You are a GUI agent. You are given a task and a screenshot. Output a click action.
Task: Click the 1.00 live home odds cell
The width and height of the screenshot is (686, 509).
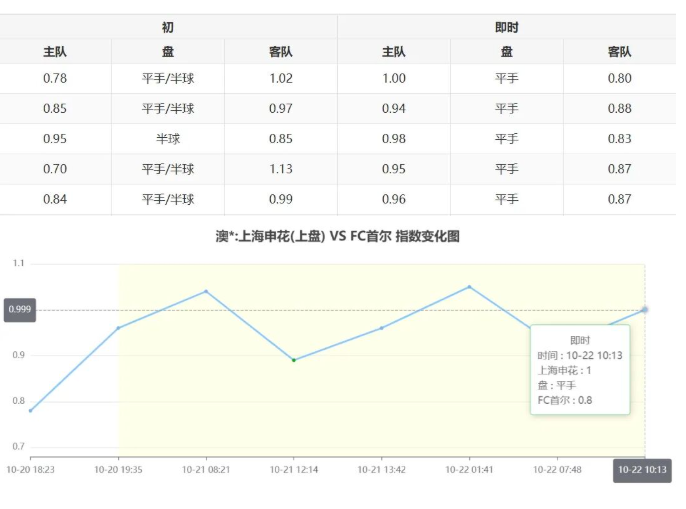coord(394,78)
